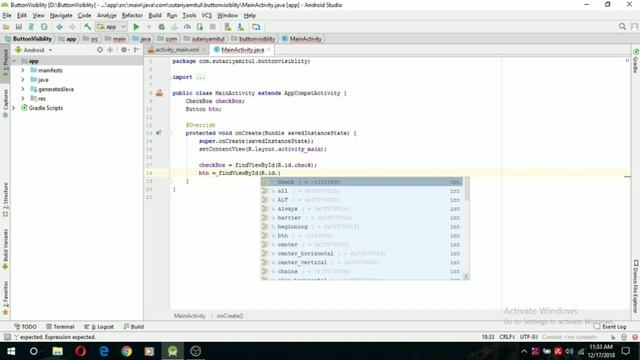Open the Captures side tool window
The image size is (640, 360).
[5, 103]
